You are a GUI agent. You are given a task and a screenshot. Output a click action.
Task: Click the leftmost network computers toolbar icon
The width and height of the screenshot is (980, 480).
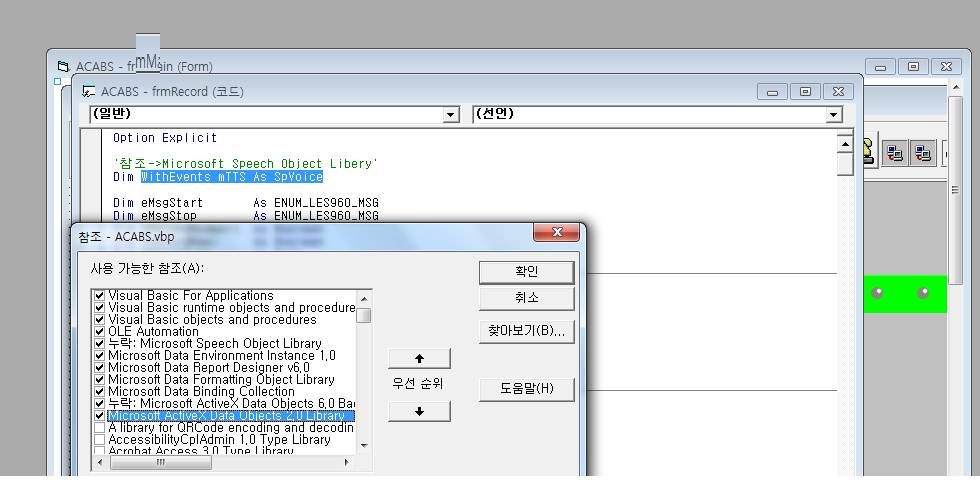point(895,153)
